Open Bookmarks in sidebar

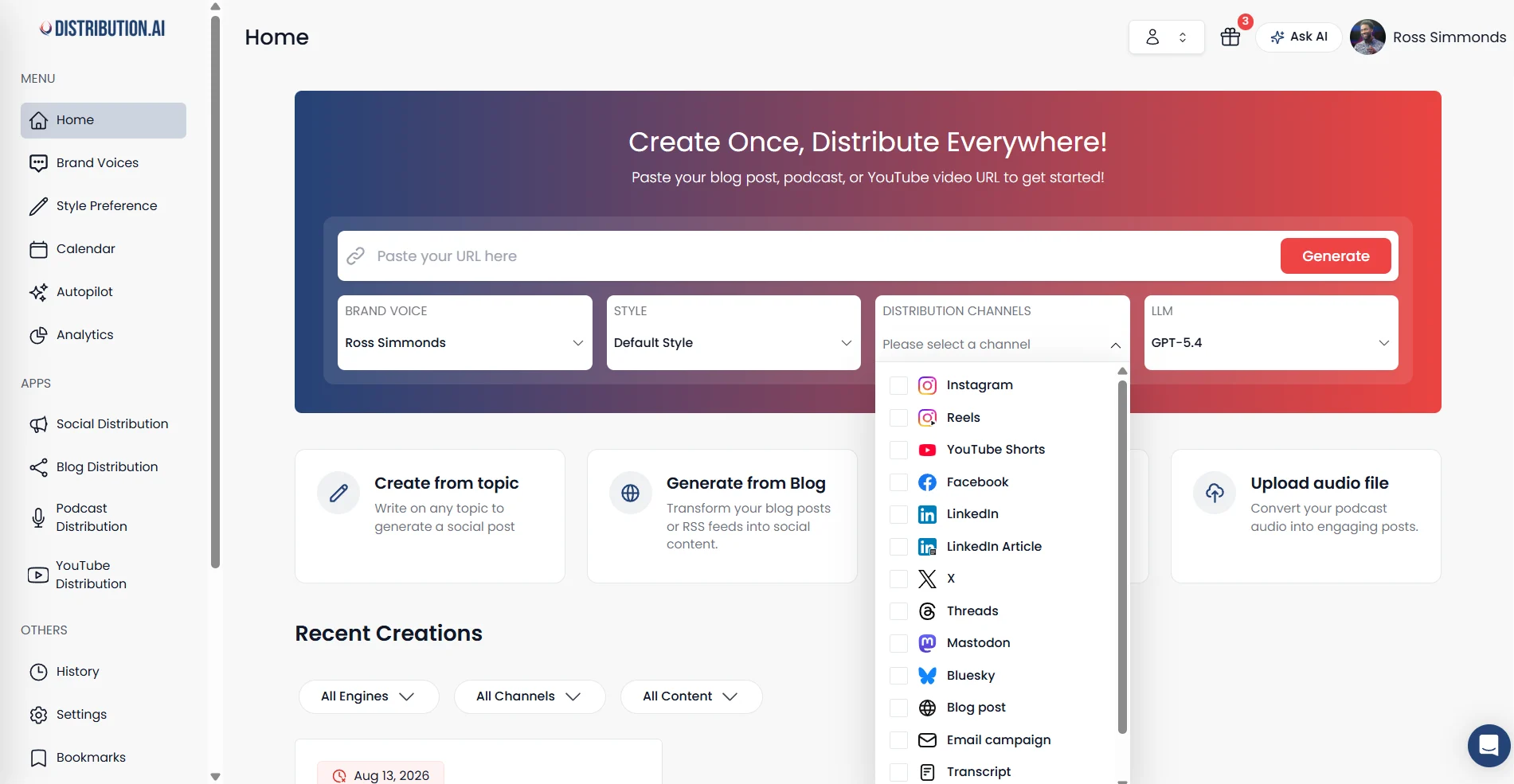point(104,758)
